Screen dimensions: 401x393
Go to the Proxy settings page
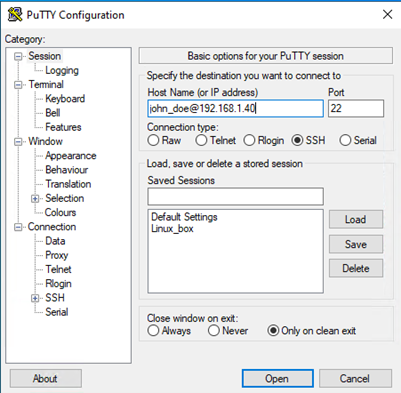[x=57, y=255]
